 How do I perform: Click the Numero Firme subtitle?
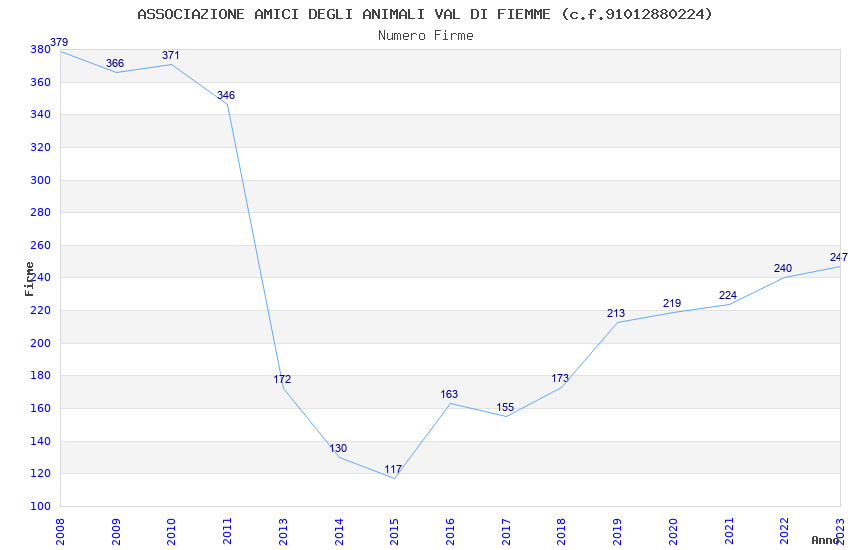click(426, 36)
